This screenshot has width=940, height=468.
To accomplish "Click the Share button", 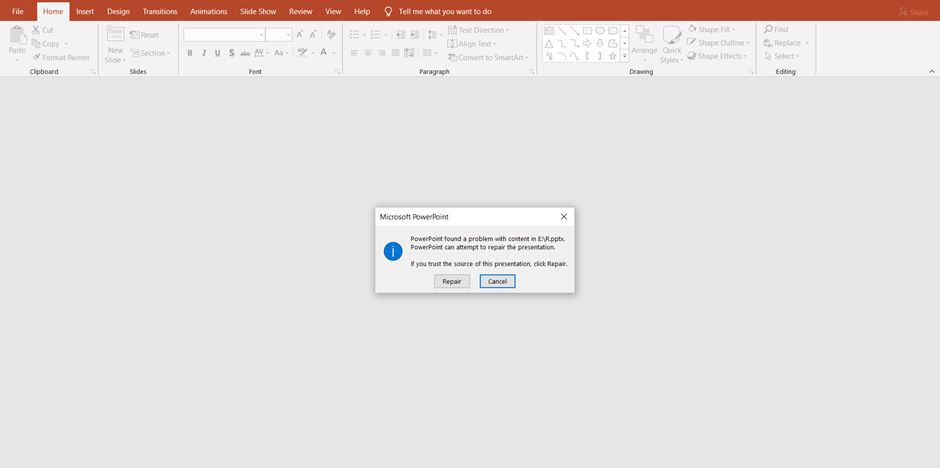I will (x=913, y=12).
